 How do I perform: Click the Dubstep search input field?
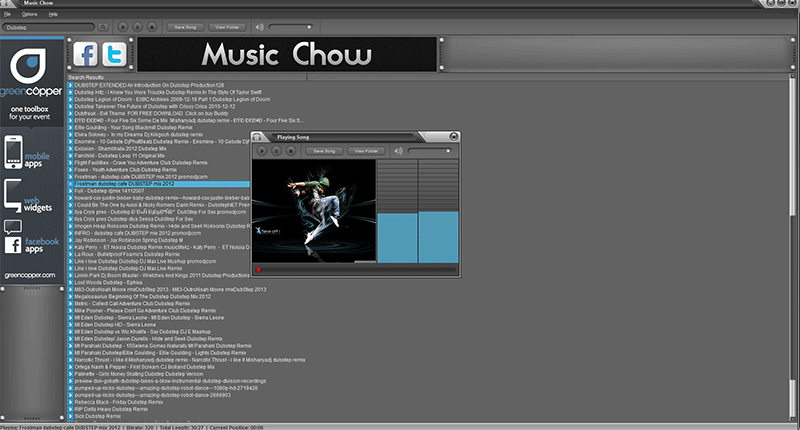pyautogui.click(x=48, y=27)
